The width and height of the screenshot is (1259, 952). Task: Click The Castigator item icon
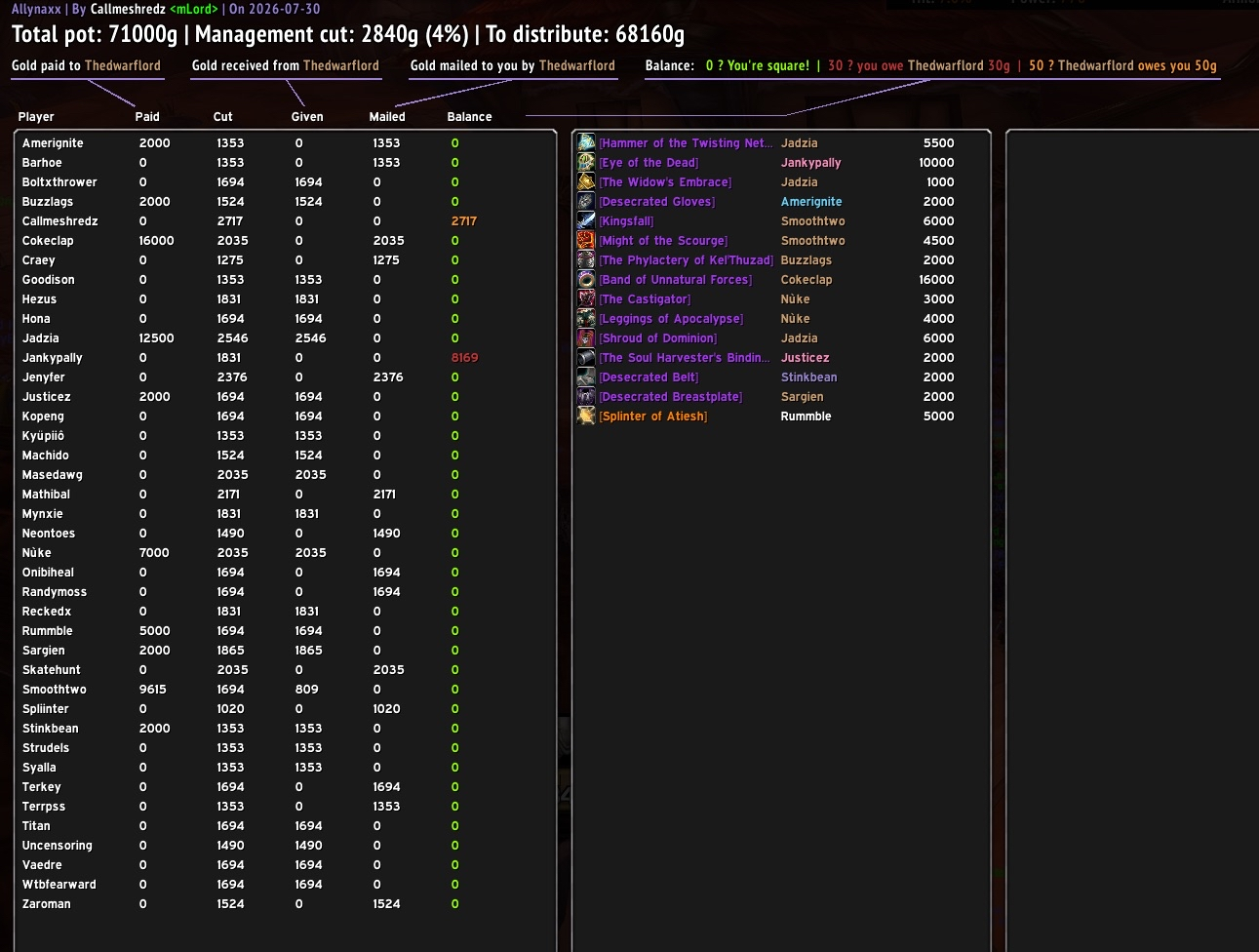[586, 299]
